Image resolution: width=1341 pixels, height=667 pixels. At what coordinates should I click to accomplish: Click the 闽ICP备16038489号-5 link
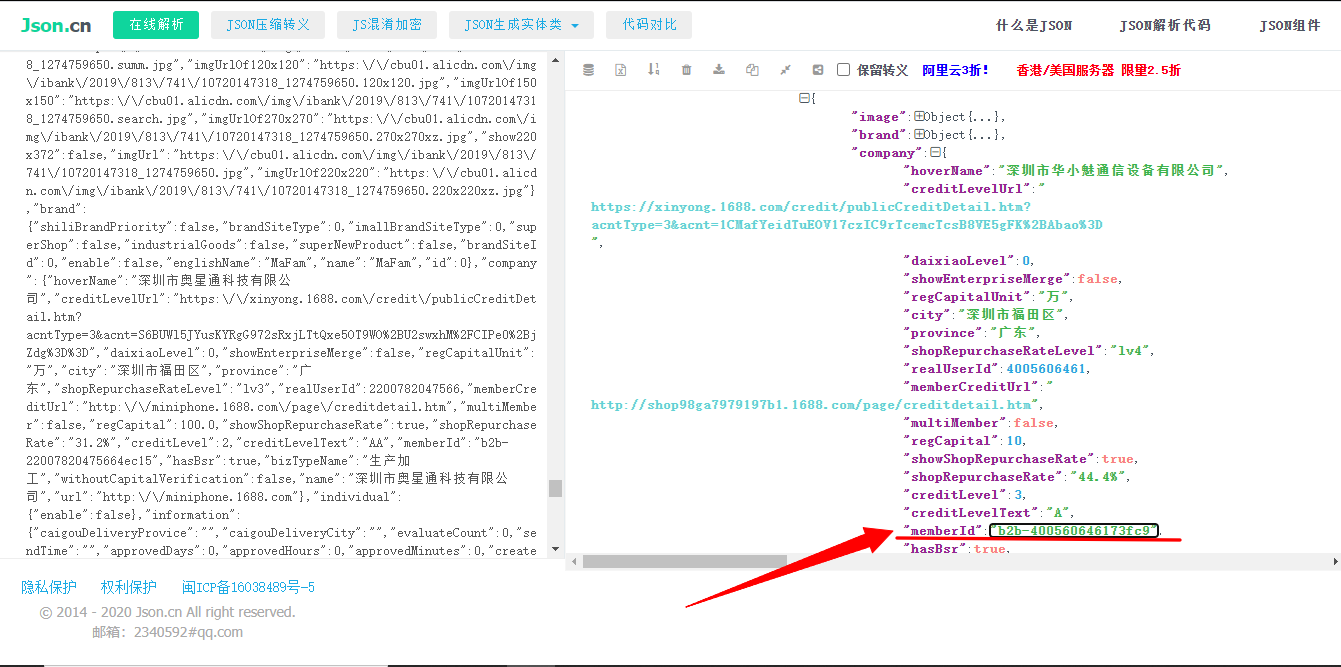[248, 587]
